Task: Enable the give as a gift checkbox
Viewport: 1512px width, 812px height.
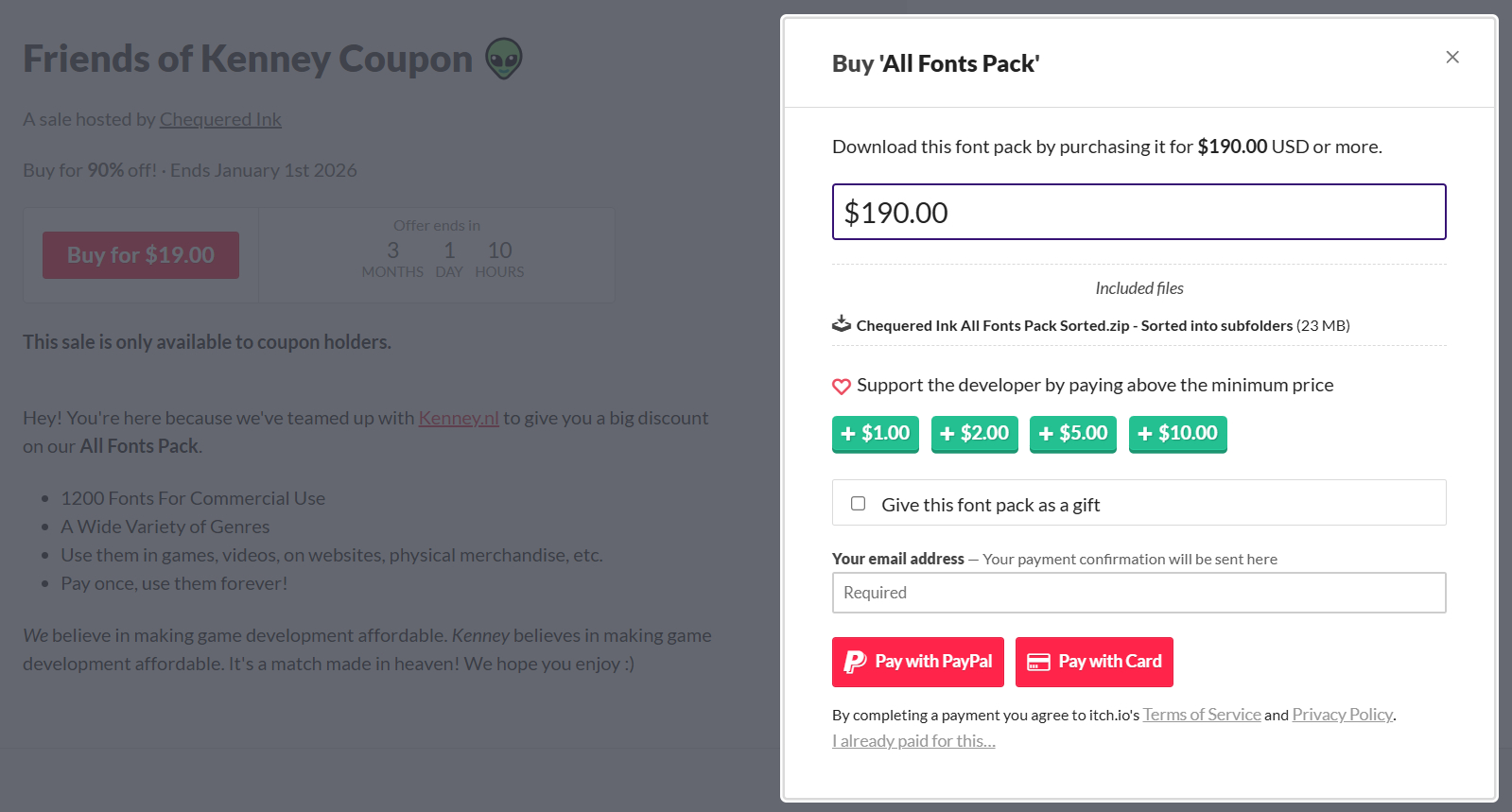Action: coord(859,504)
